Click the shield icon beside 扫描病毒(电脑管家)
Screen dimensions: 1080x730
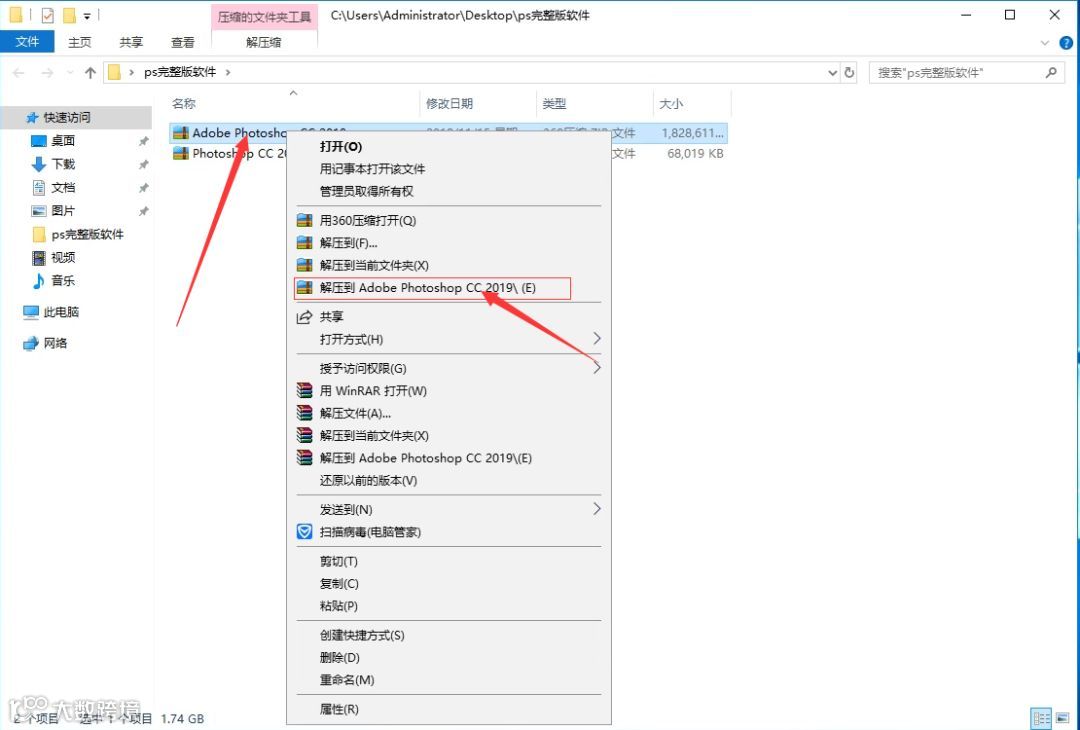coord(304,532)
